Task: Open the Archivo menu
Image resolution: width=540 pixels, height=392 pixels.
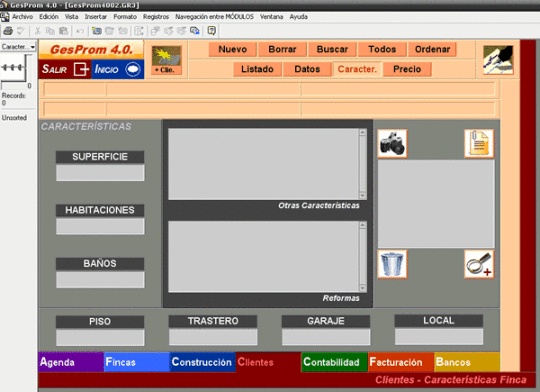Action: [x=23, y=17]
